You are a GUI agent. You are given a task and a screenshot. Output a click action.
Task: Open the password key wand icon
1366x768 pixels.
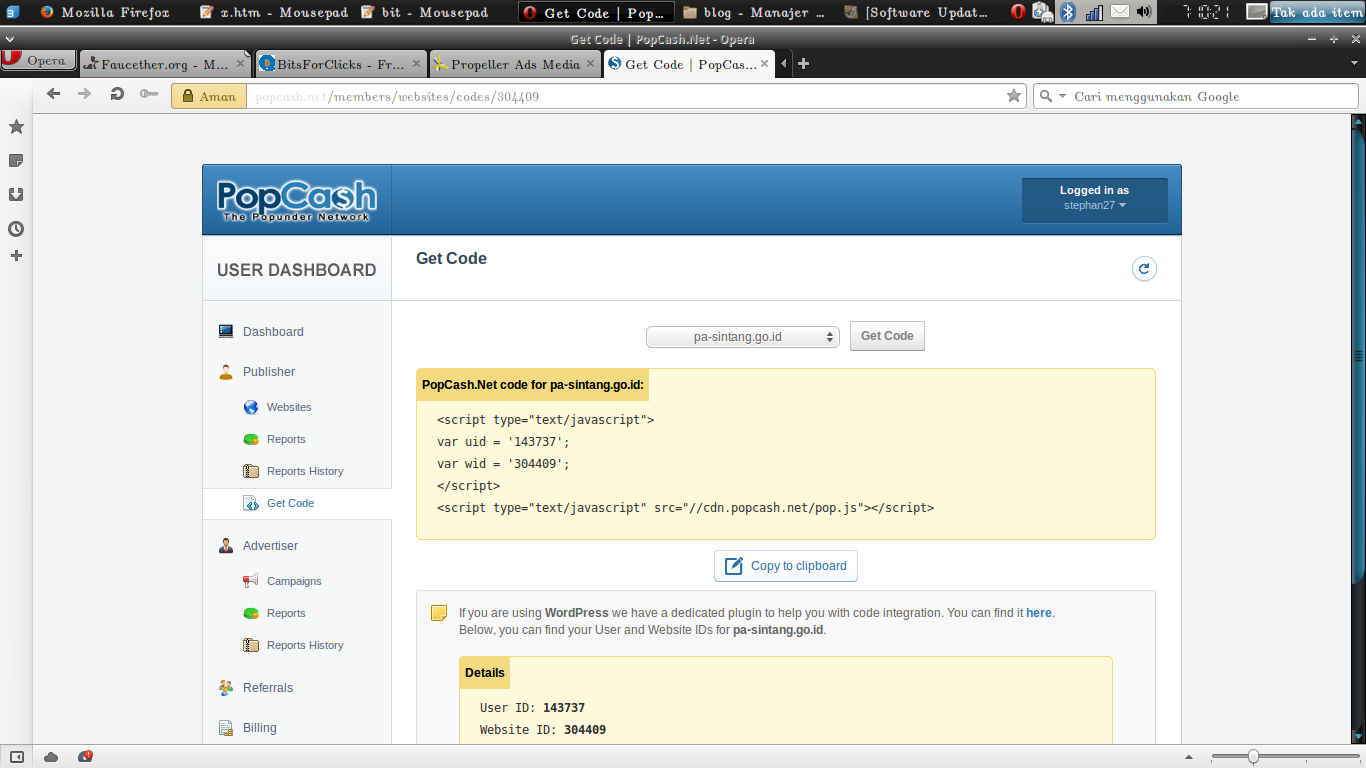149,94
